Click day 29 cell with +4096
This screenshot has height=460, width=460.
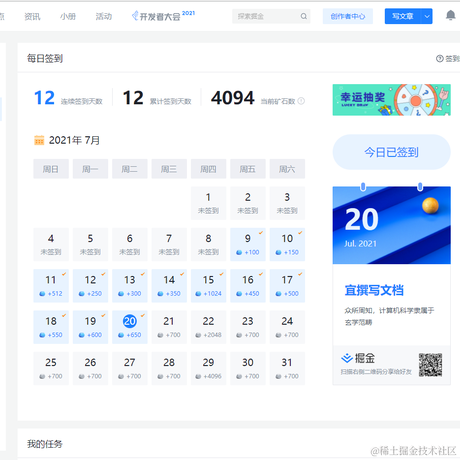[208, 368]
